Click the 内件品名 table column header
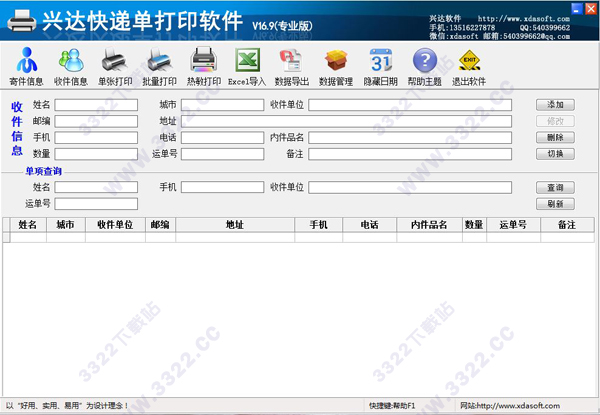Image resolution: width=600 pixels, height=415 pixels. (429, 225)
